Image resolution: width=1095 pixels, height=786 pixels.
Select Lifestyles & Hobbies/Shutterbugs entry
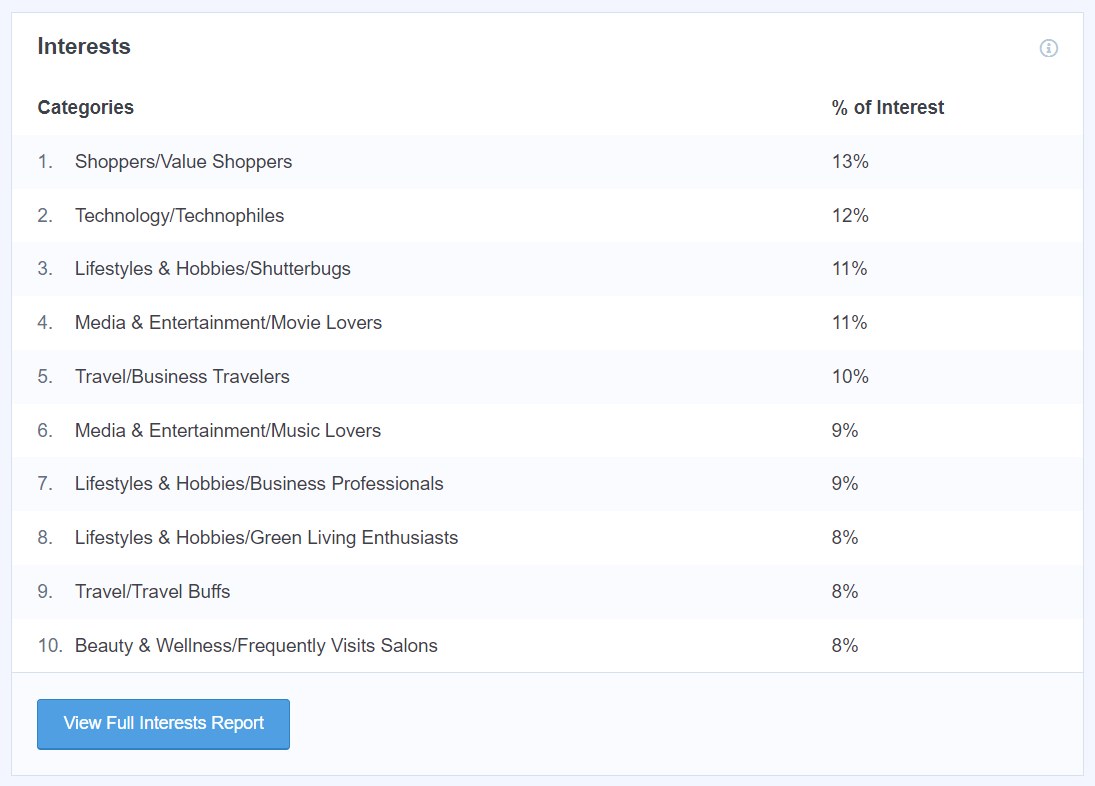coord(212,269)
